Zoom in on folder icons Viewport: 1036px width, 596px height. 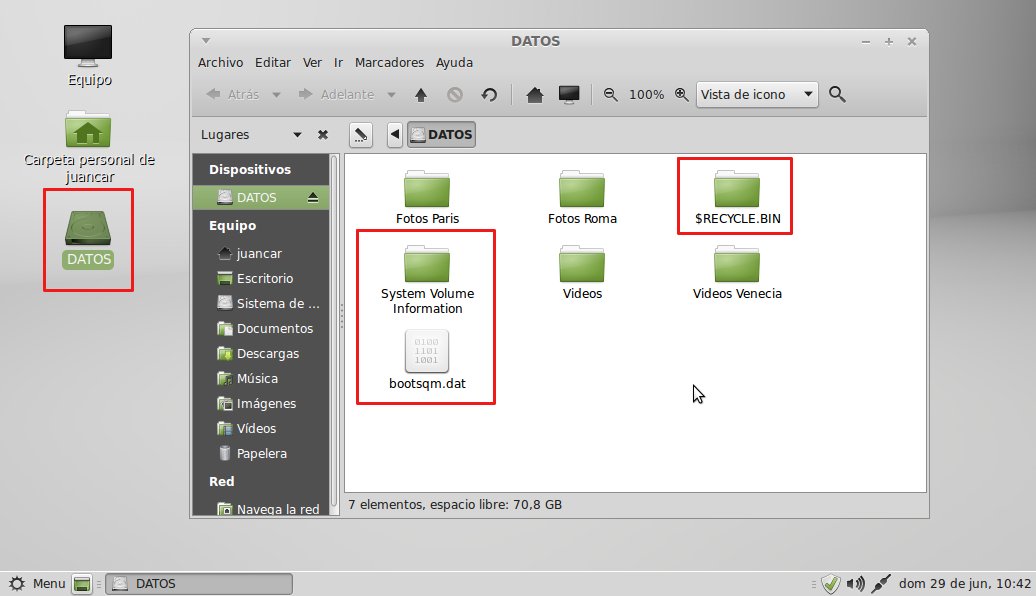tap(682, 94)
